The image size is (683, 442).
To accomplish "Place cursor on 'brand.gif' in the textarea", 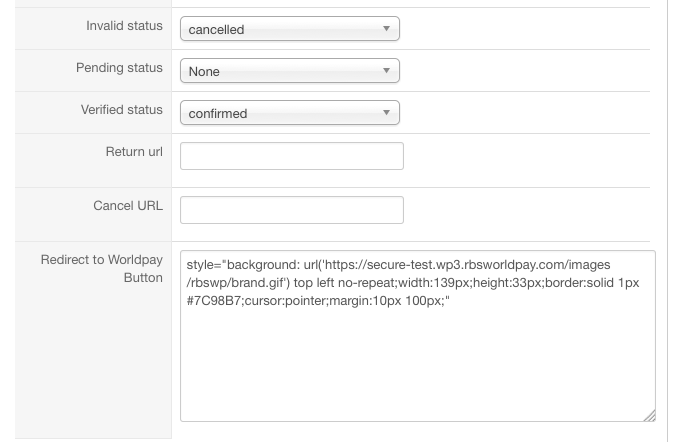I will 259,283.
